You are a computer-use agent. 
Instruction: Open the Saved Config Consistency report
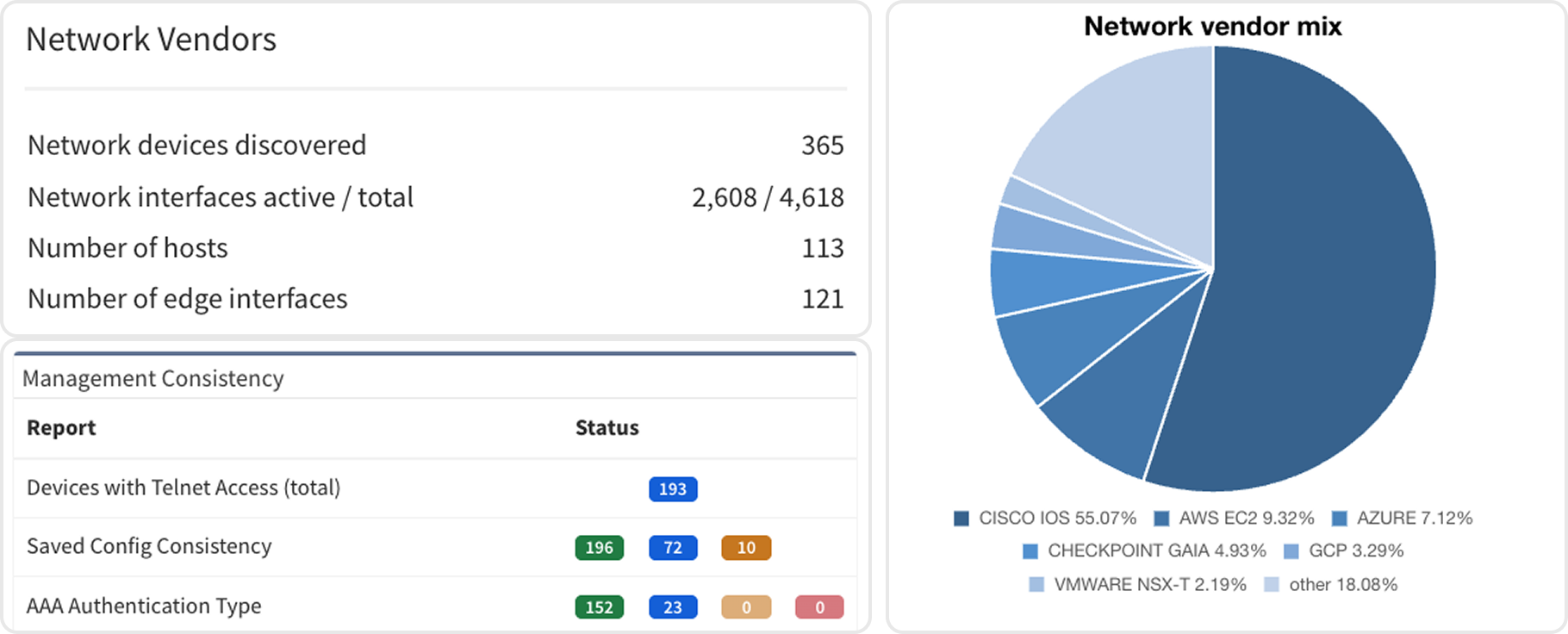pyautogui.click(x=149, y=546)
